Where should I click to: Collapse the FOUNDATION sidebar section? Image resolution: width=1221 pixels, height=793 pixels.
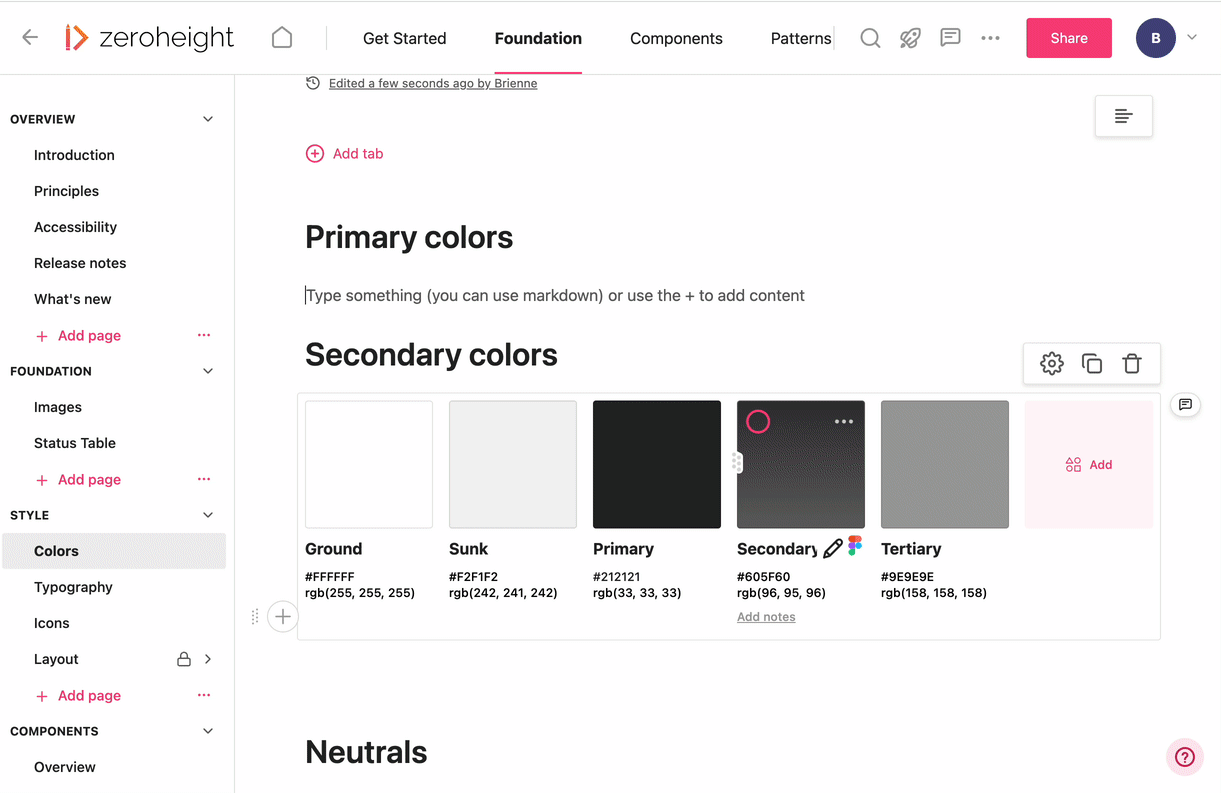(208, 371)
